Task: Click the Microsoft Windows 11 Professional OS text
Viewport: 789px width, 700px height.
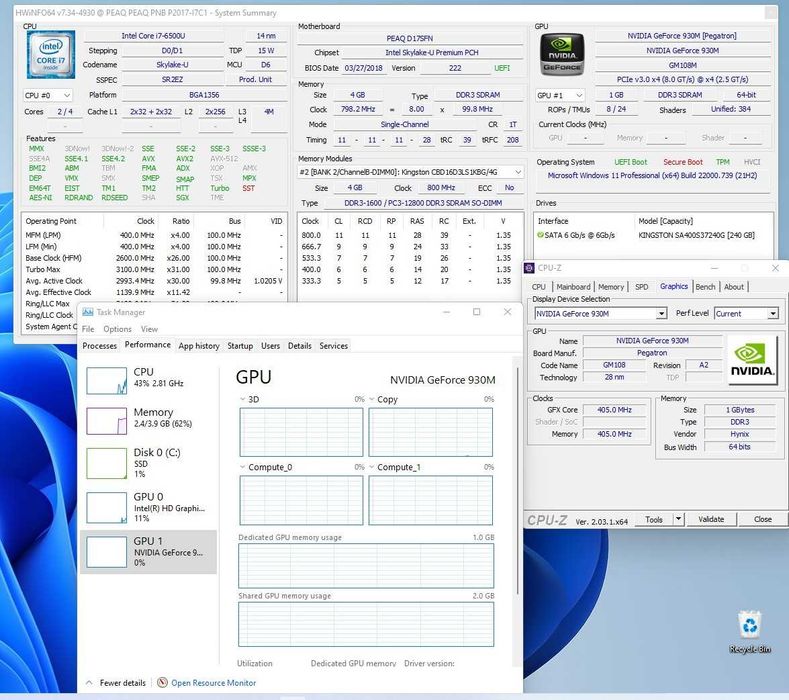Action: click(652, 176)
